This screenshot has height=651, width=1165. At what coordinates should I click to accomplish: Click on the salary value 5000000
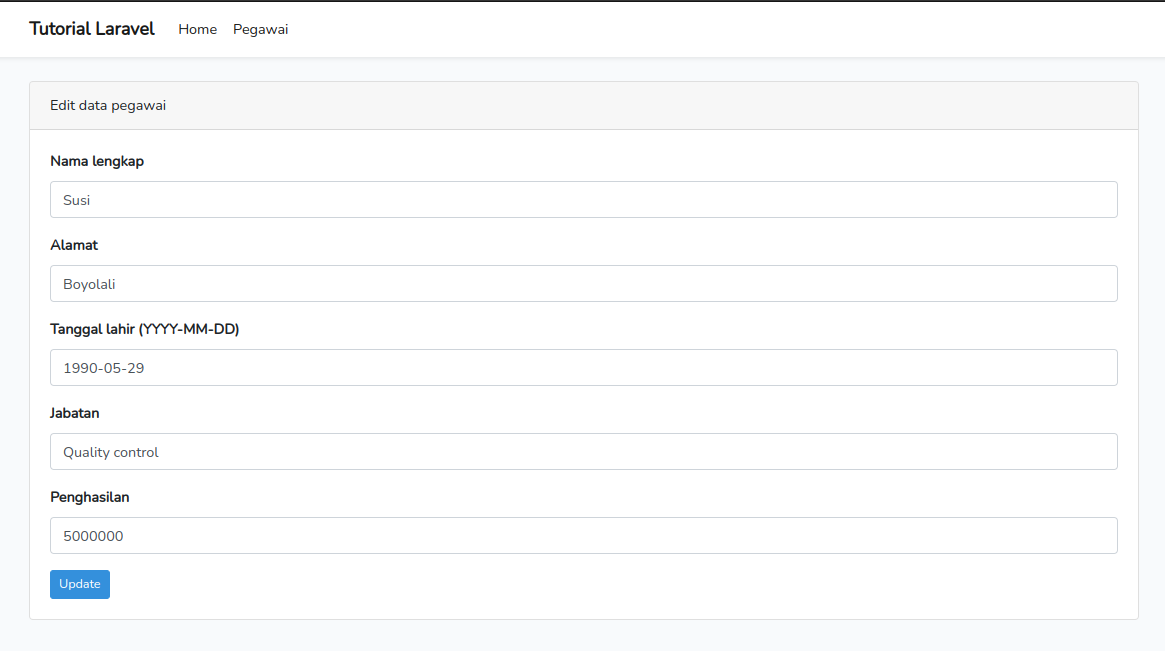click(93, 536)
